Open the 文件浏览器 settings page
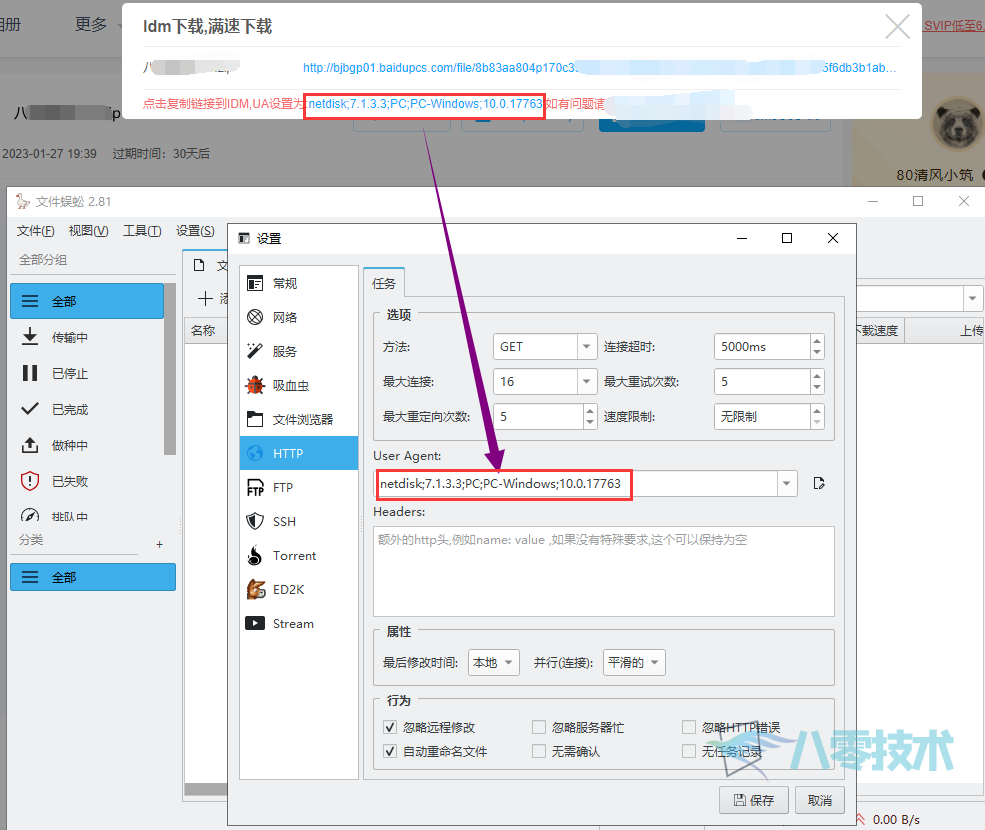The image size is (985, 830). [x=299, y=419]
